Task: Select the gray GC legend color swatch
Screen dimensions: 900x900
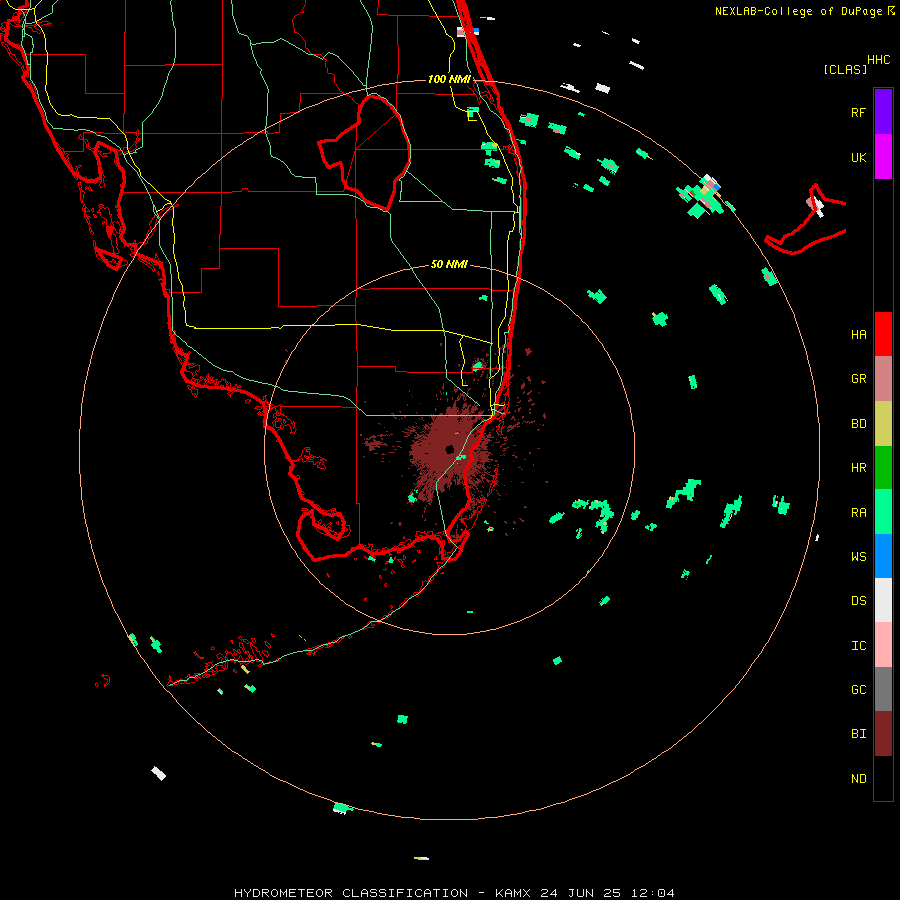Action: (x=883, y=689)
